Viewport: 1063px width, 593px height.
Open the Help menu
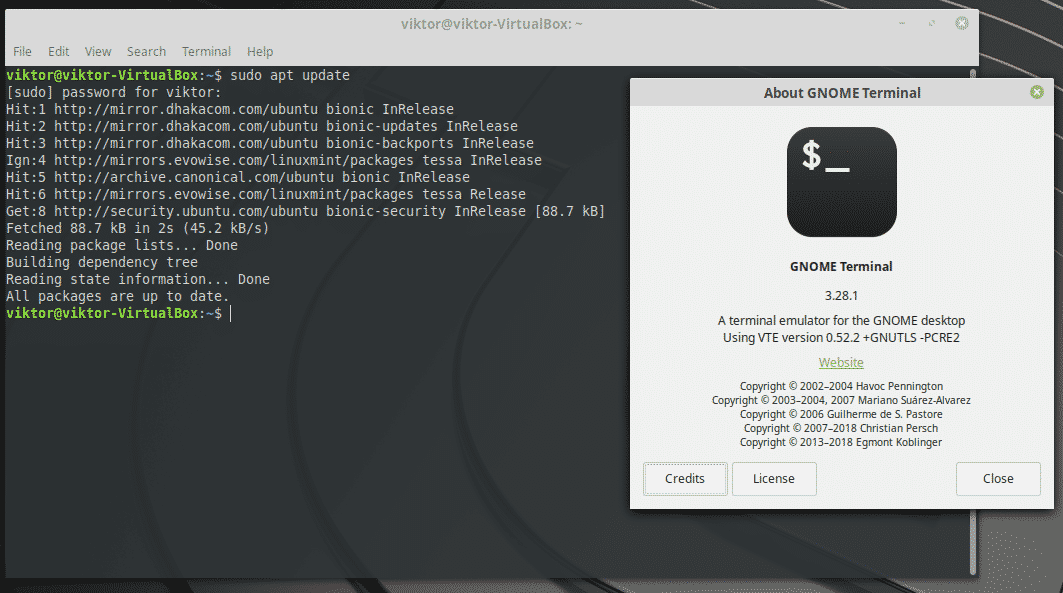tap(260, 51)
